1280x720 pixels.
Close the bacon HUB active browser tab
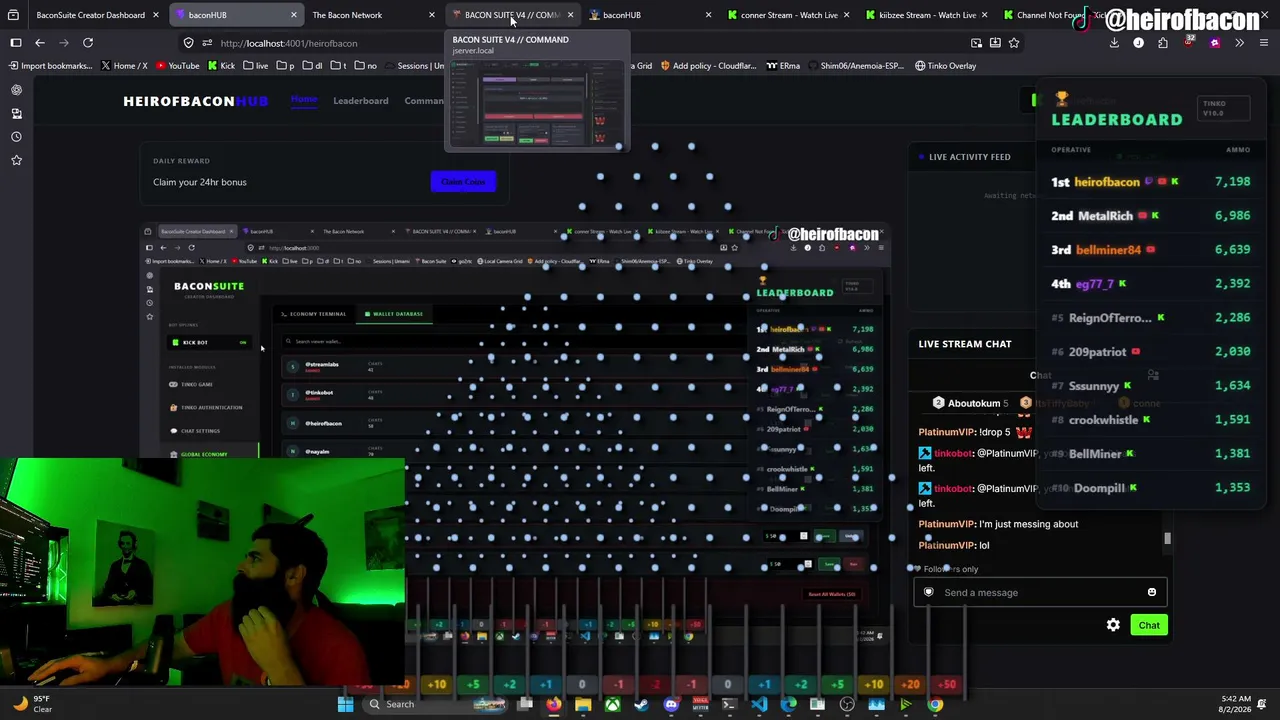click(294, 15)
